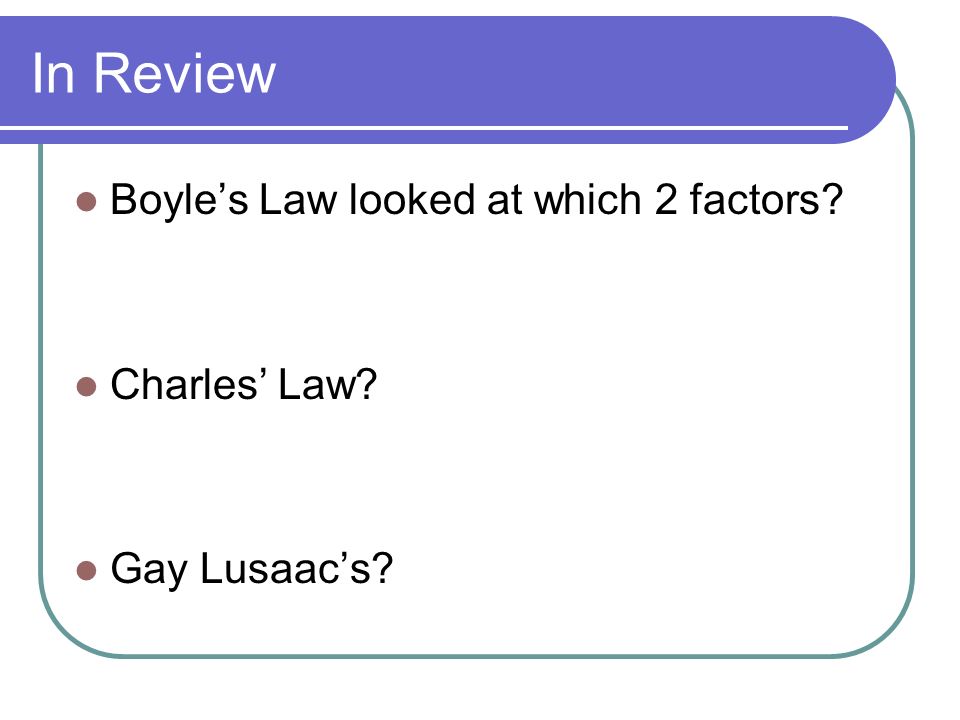Click the purple header banner's rounded right end
Viewport: 960px width, 720px height.
(869, 80)
